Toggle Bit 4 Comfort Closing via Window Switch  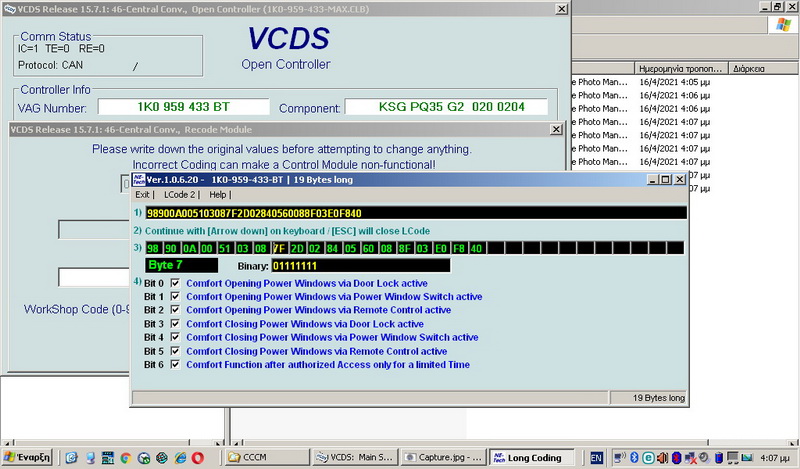175,337
